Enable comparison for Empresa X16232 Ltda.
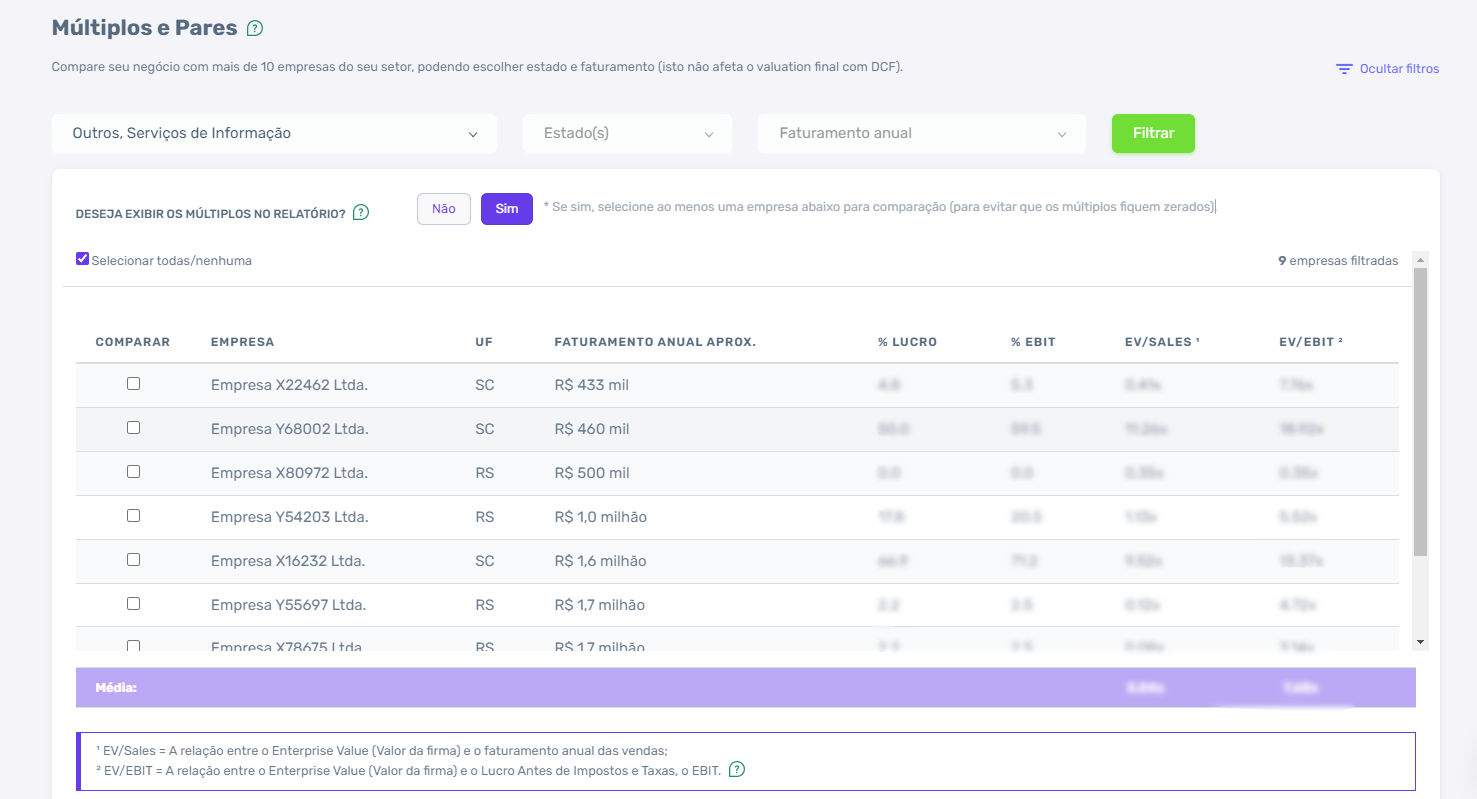The height and width of the screenshot is (799, 1477). 133,560
